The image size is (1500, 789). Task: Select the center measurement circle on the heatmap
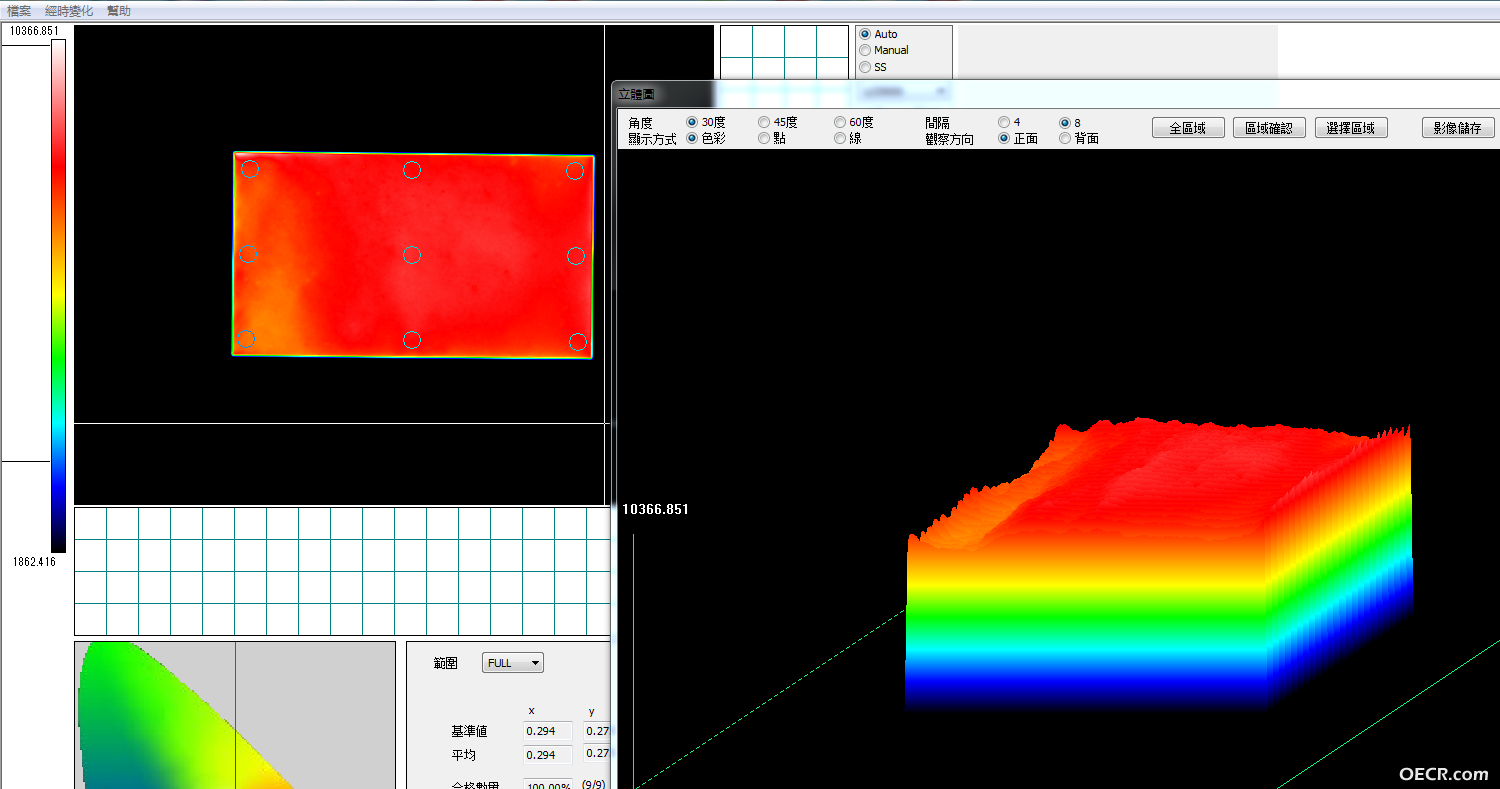[x=411, y=255]
